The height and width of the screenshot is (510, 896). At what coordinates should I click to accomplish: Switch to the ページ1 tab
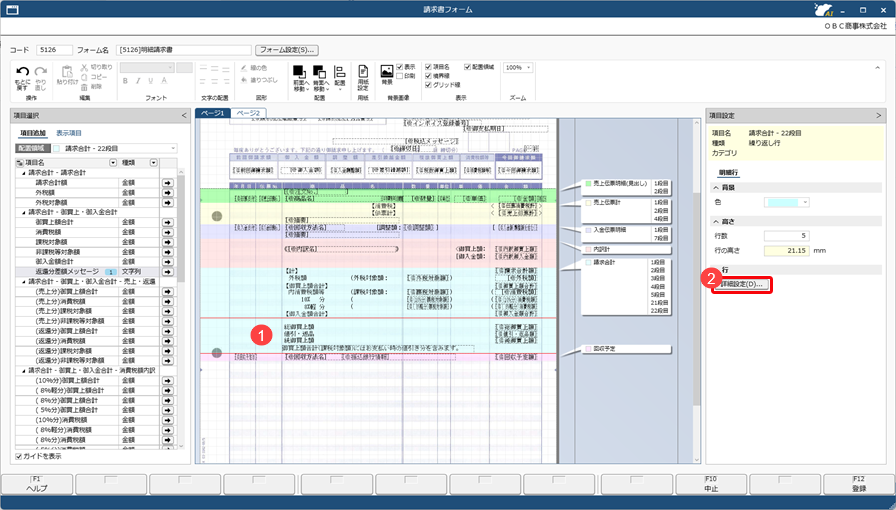point(213,113)
